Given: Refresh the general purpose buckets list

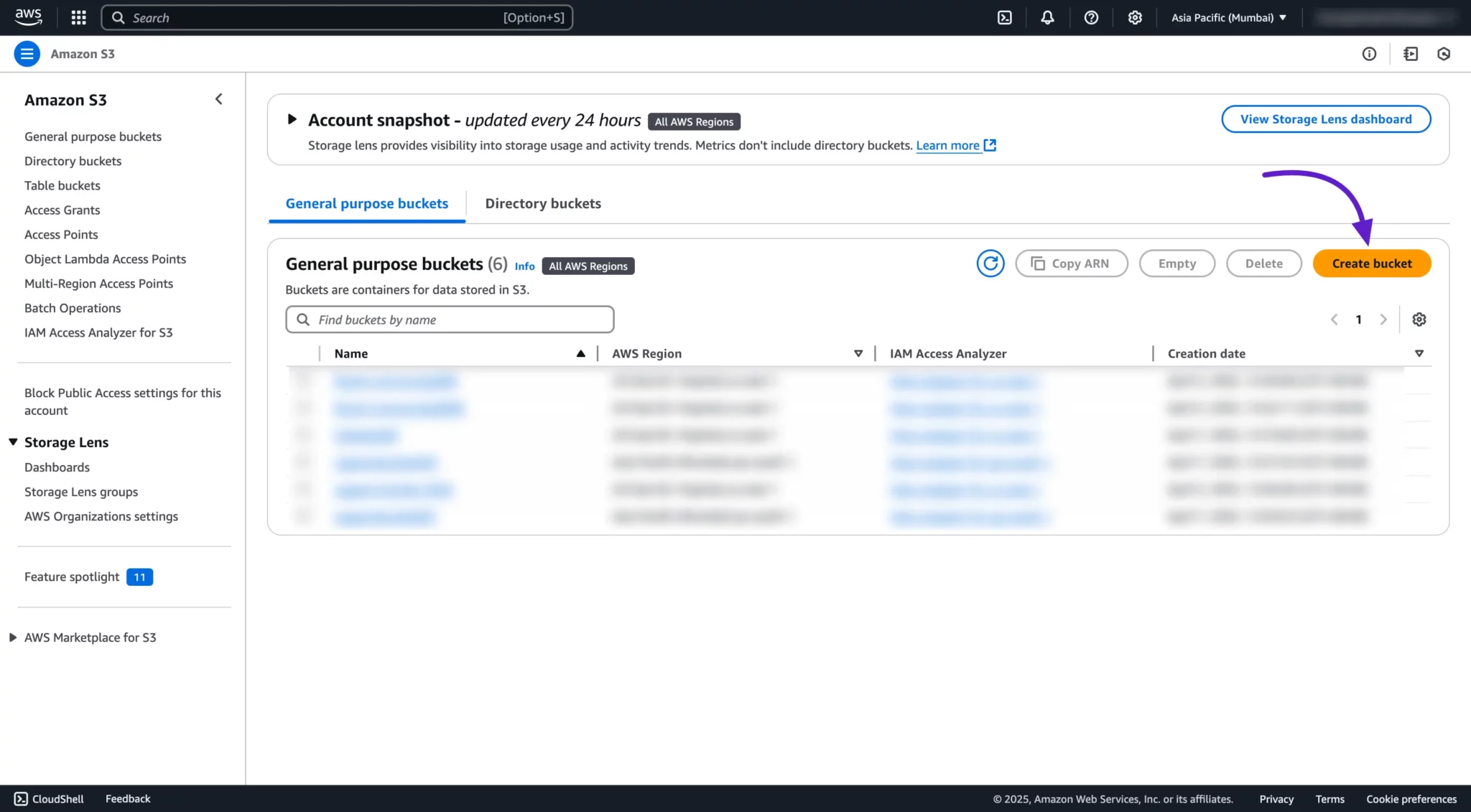Looking at the screenshot, I should (x=990, y=263).
